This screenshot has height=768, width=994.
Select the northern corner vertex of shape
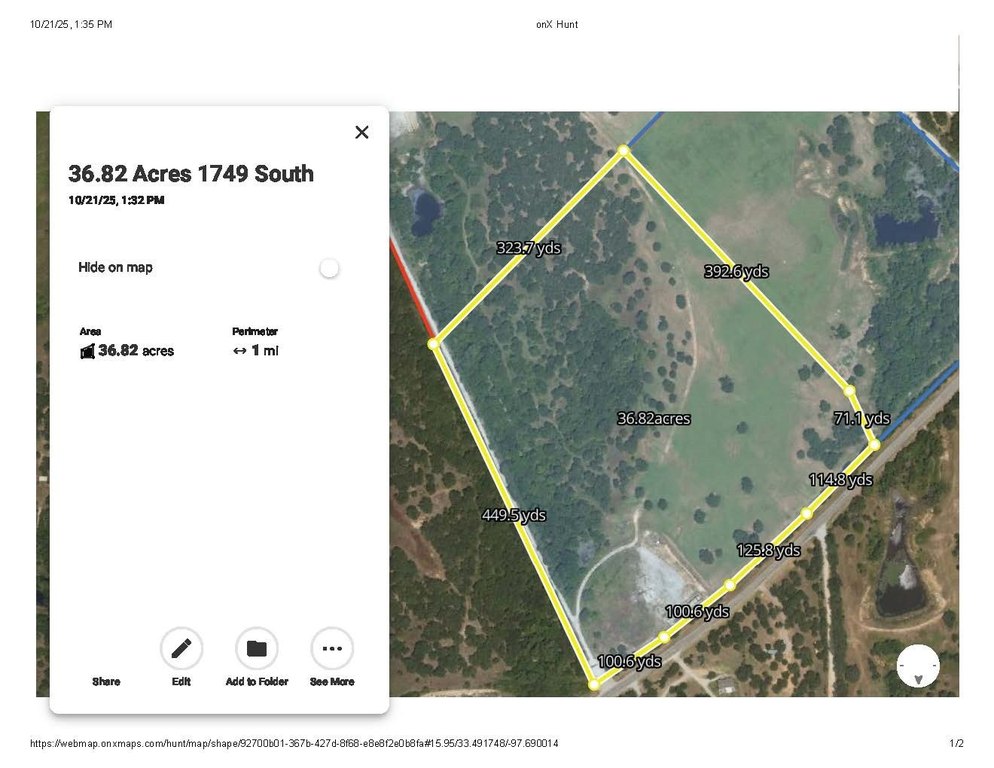pyautogui.click(x=624, y=150)
